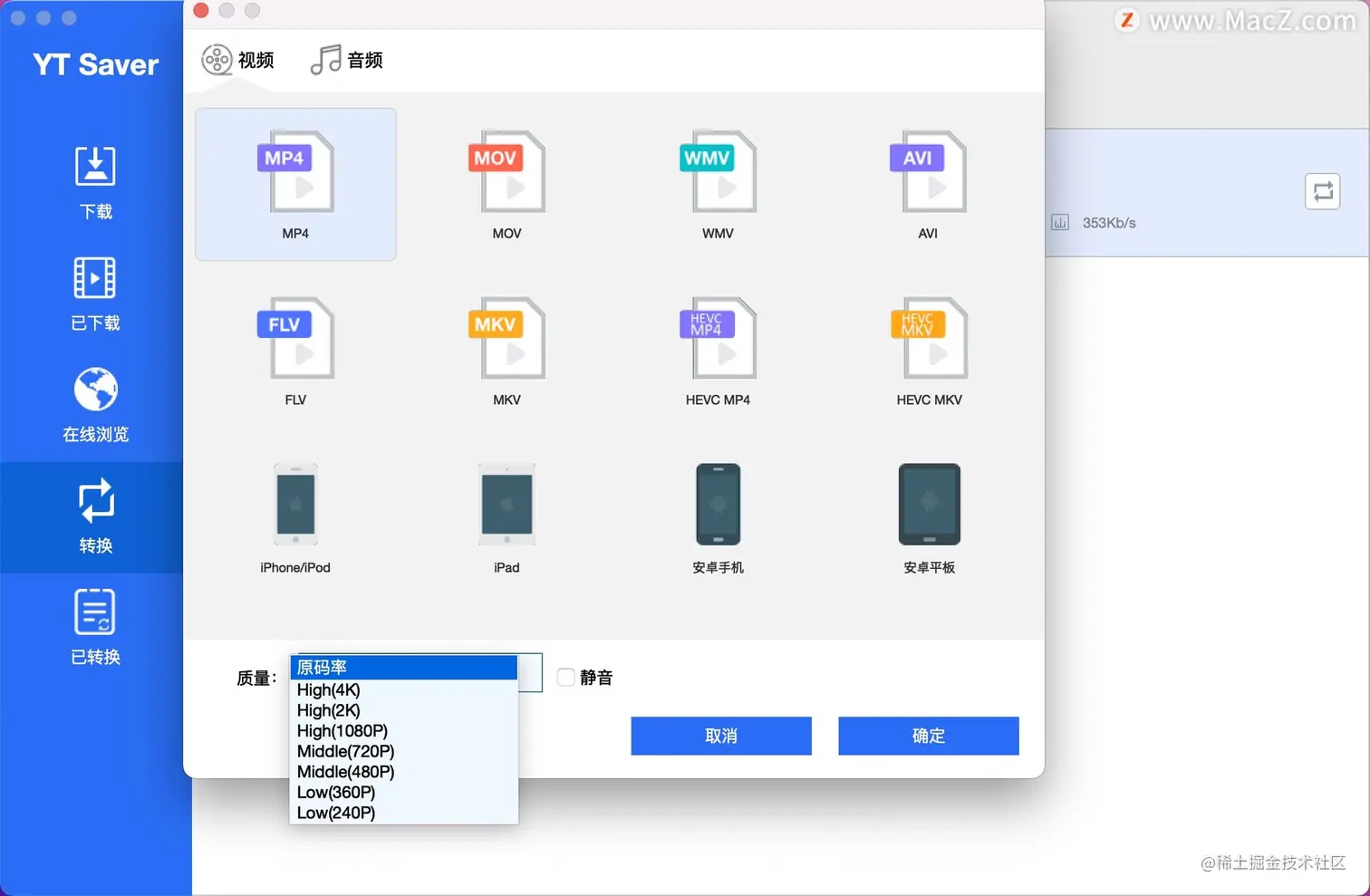Image resolution: width=1370 pixels, height=896 pixels.
Task: Confirm with the 确定 button
Action: [x=929, y=736]
